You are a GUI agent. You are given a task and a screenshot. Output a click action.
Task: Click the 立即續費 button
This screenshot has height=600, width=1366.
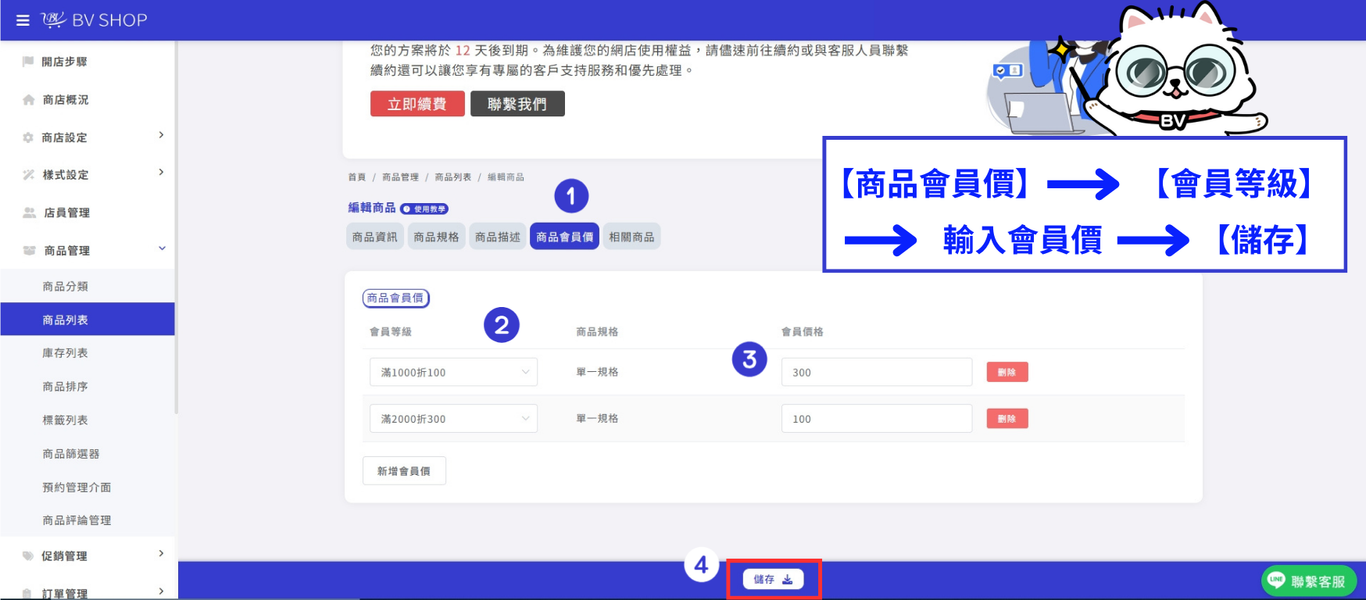[x=417, y=104]
